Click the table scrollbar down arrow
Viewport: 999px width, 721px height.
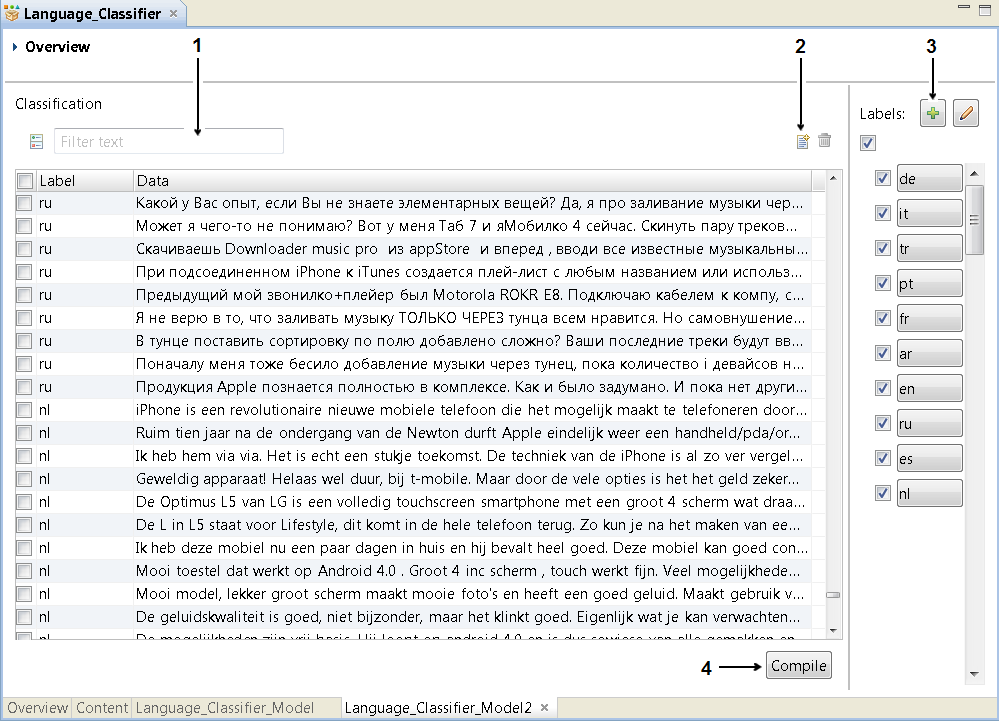pos(833,631)
